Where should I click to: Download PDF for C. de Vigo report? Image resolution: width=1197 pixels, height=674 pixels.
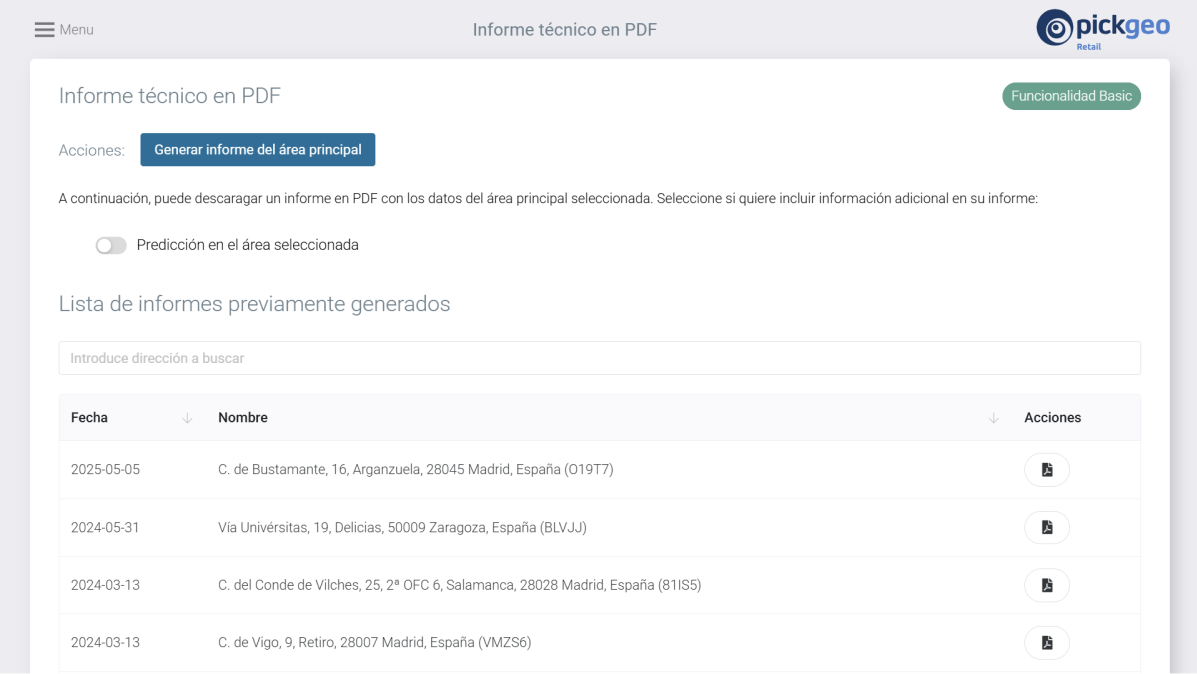(1047, 643)
